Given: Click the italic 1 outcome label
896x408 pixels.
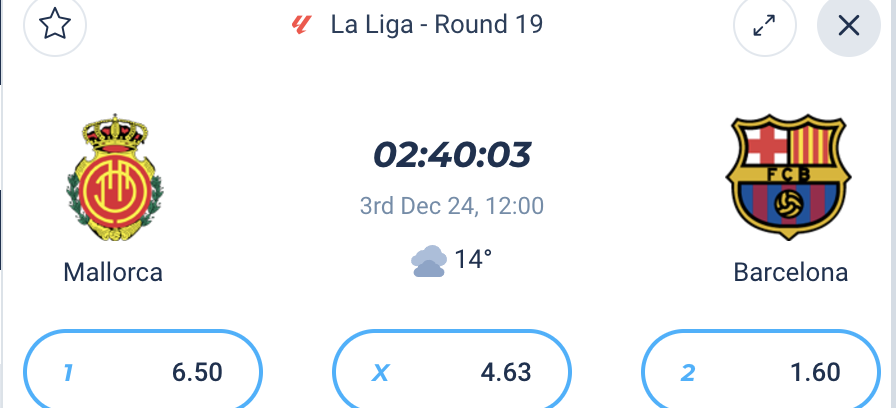Looking at the screenshot, I should pos(68,373).
